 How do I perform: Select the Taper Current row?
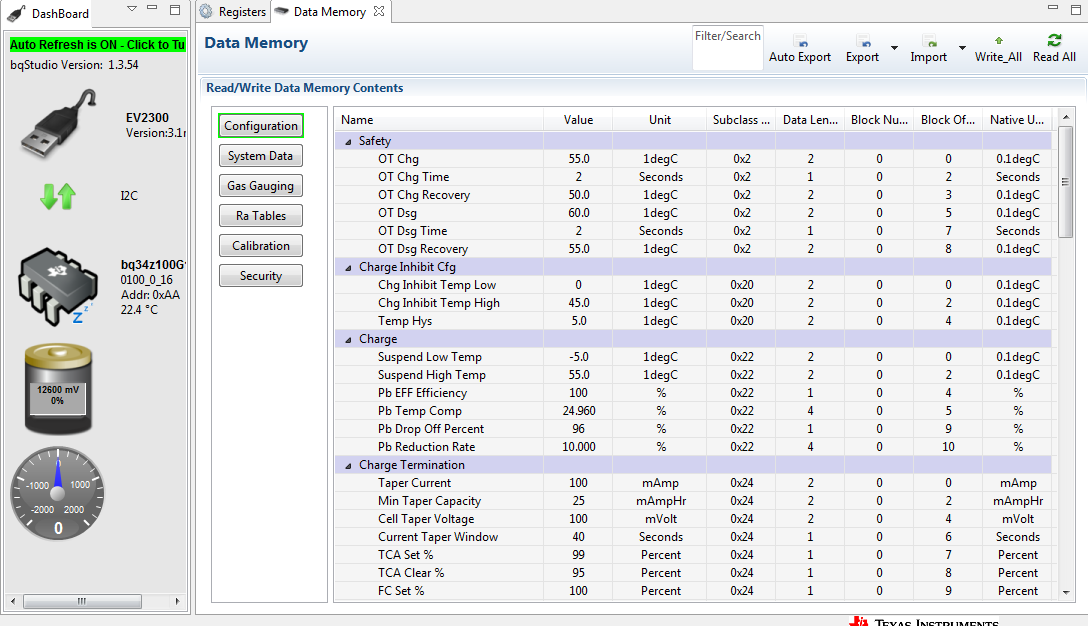(x=693, y=484)
